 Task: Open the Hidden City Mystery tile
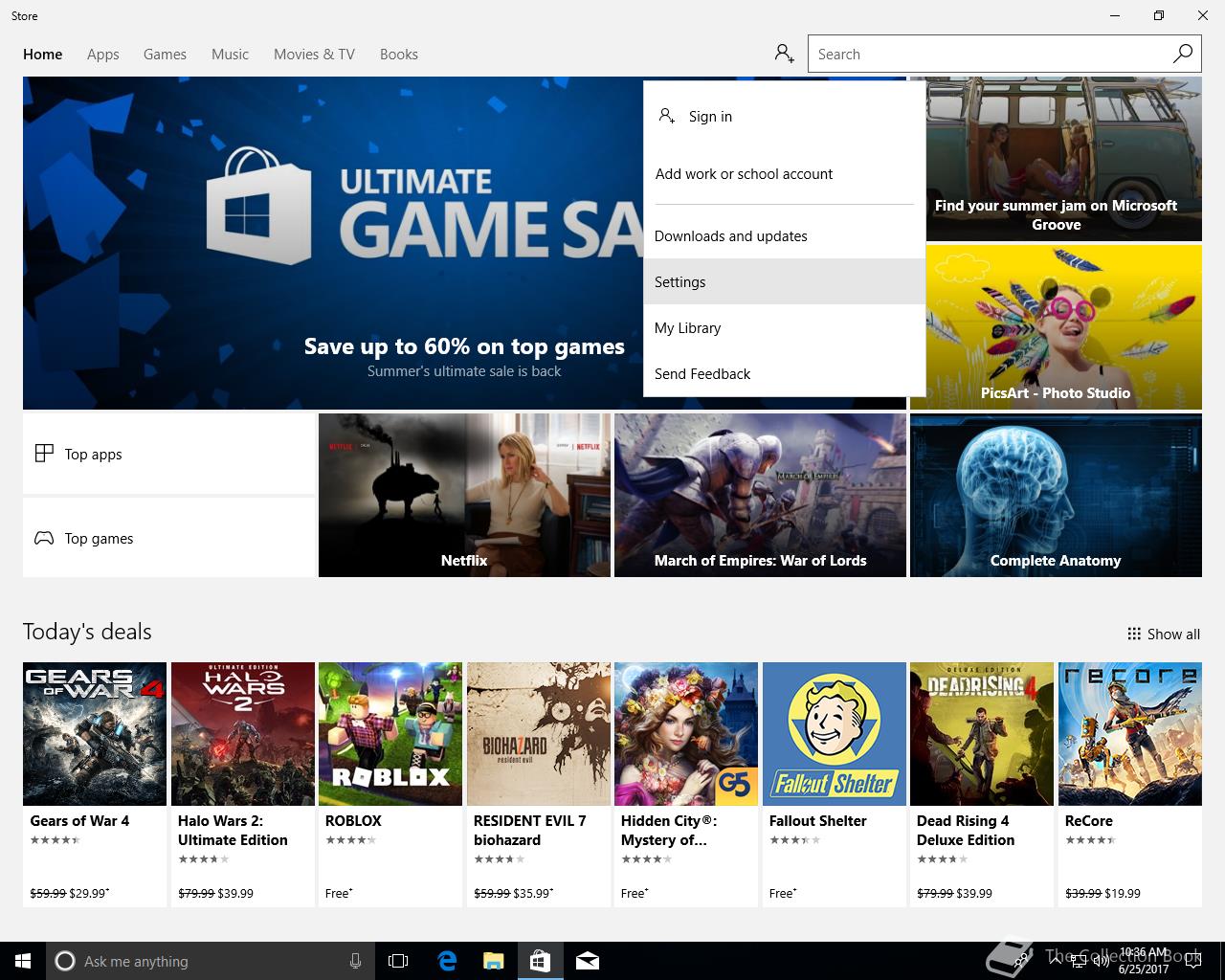pyautogui.click(x=686, y=785)
